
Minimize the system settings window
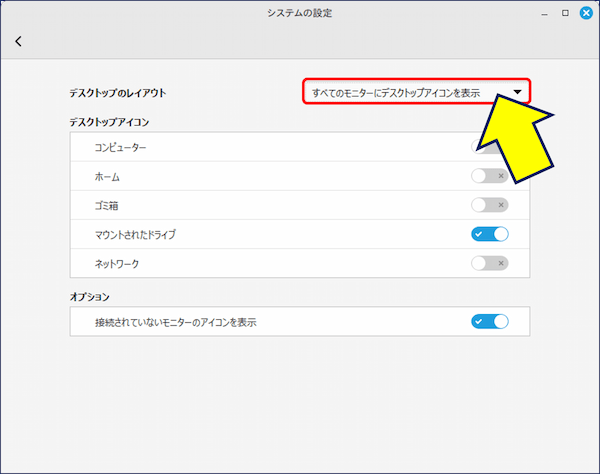[546, 13]
